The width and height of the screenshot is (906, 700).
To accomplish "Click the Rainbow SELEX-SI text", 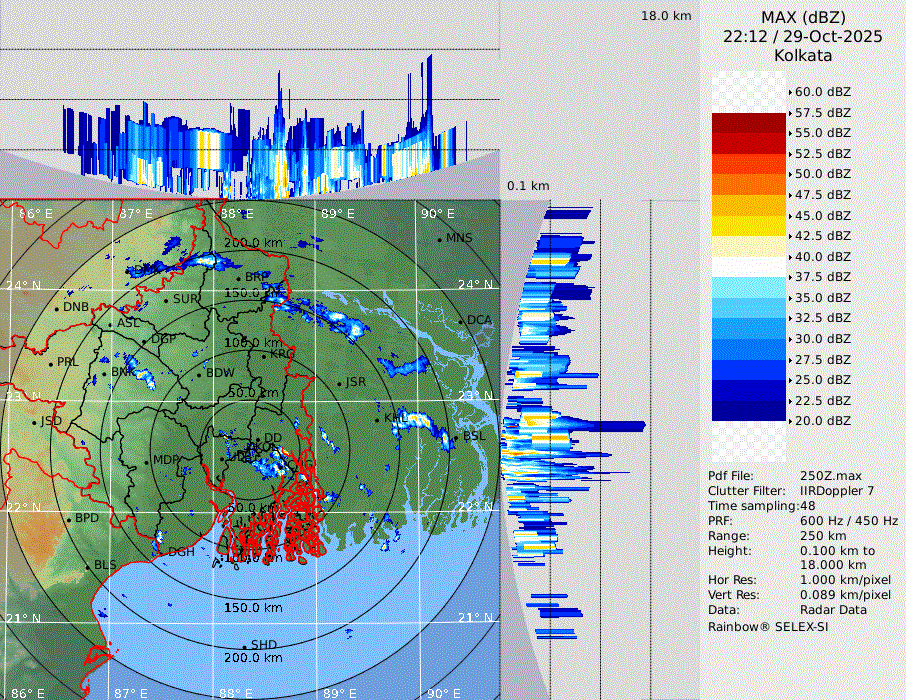I will click(768, 626).
